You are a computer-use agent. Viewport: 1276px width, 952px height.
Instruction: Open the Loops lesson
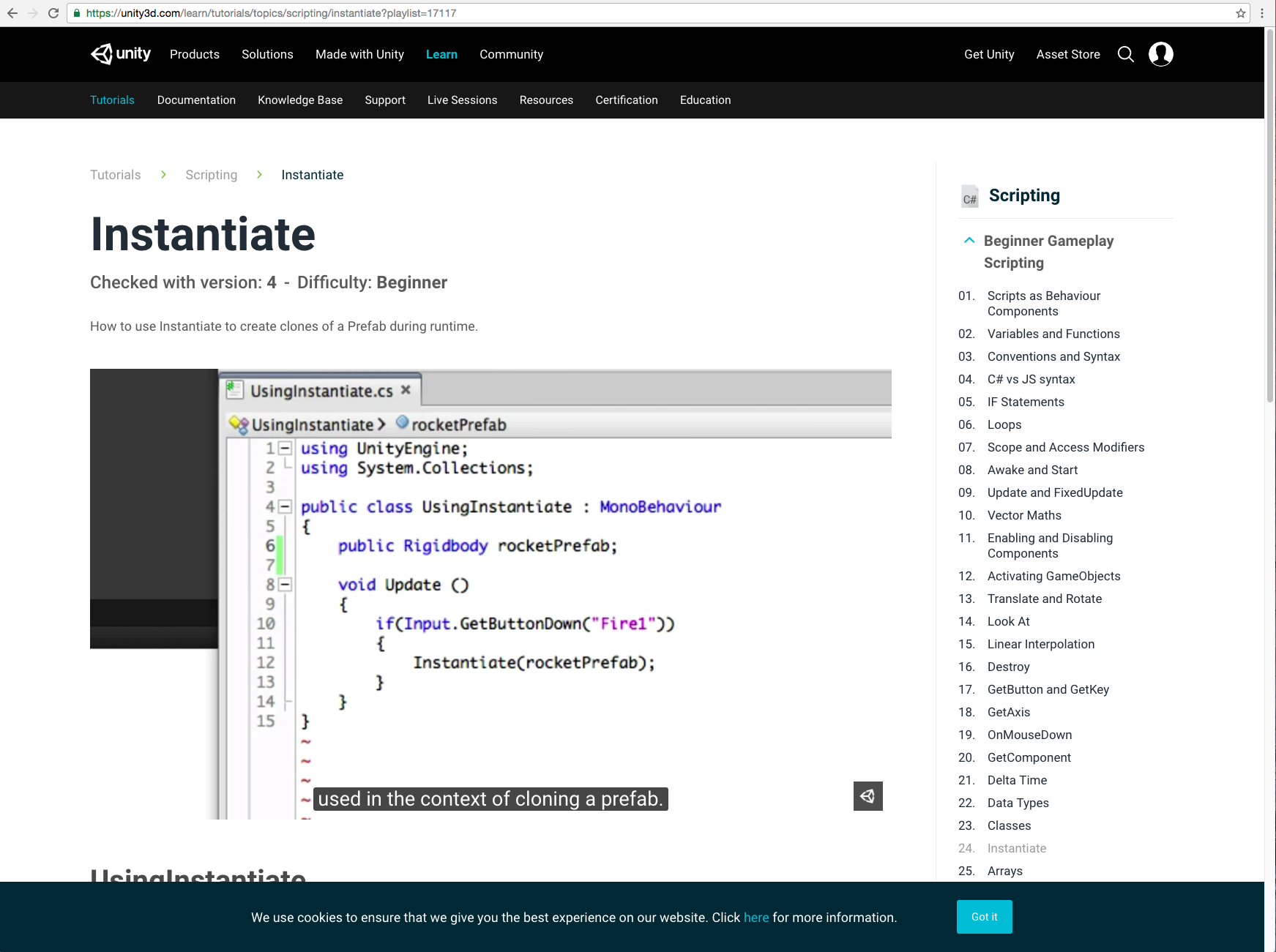click(x=1004, y=424)
